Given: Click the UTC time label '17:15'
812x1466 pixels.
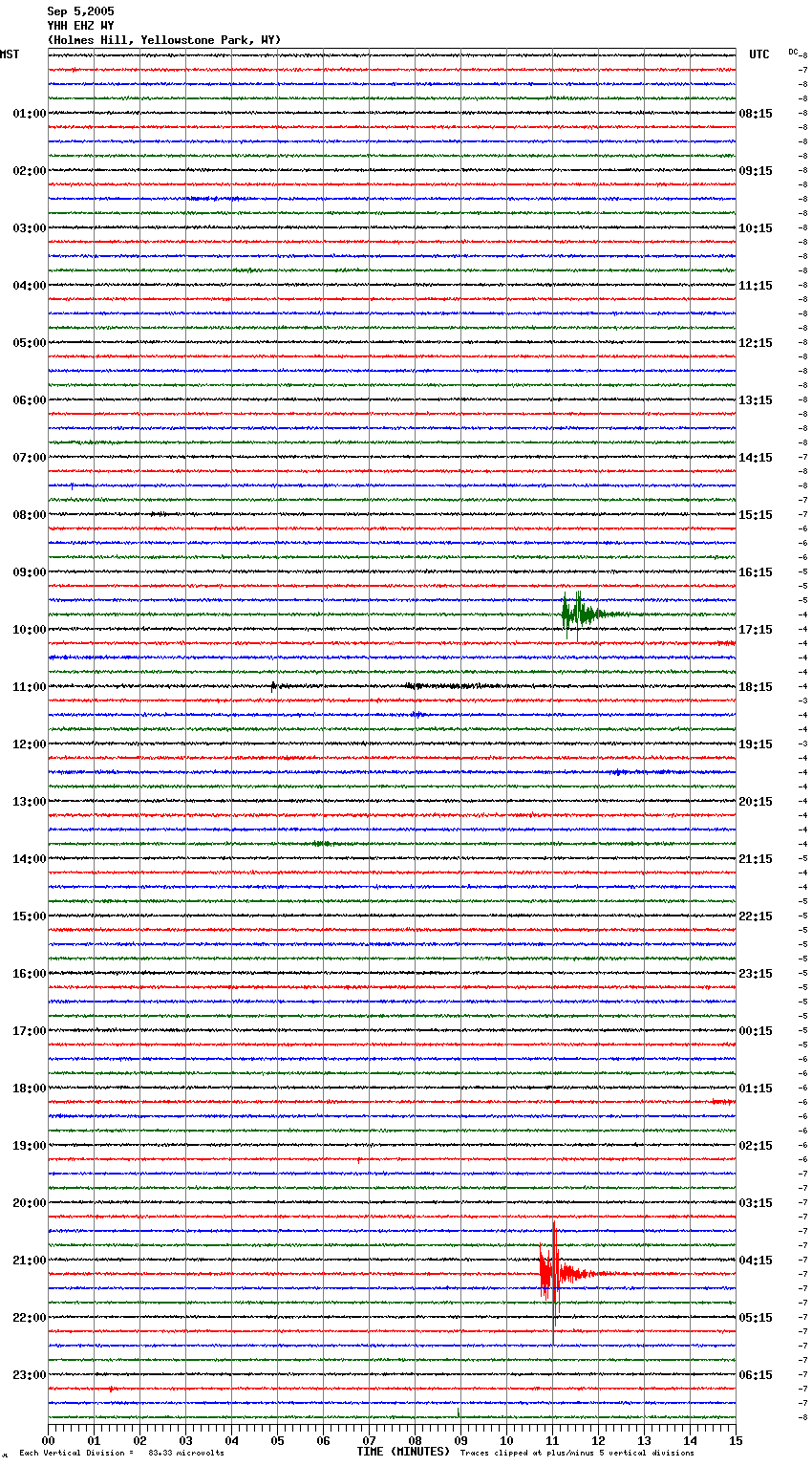Looking at the screenshot, I should [x=756, y=630].
